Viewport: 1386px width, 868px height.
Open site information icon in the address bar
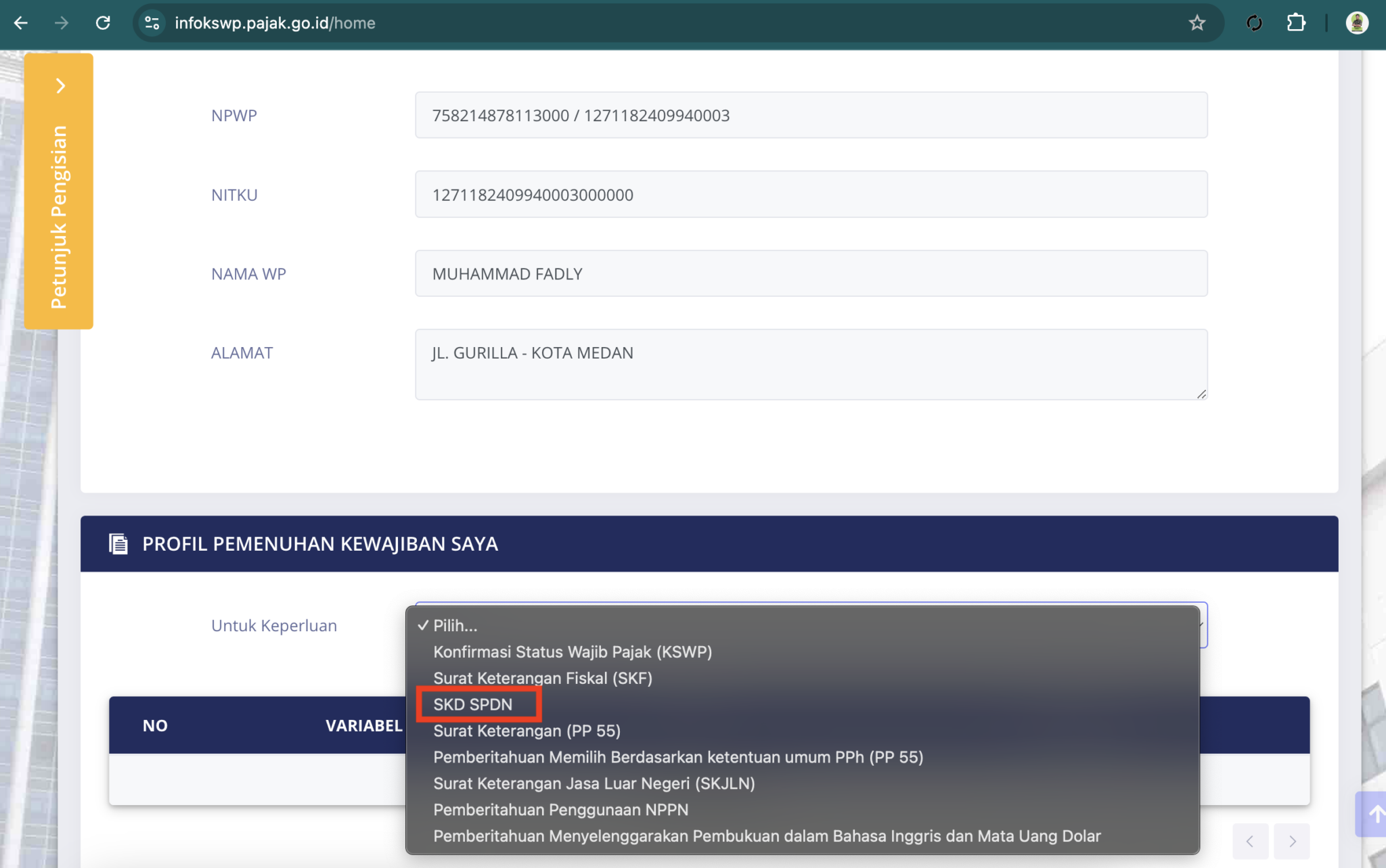tap(153, 22)
